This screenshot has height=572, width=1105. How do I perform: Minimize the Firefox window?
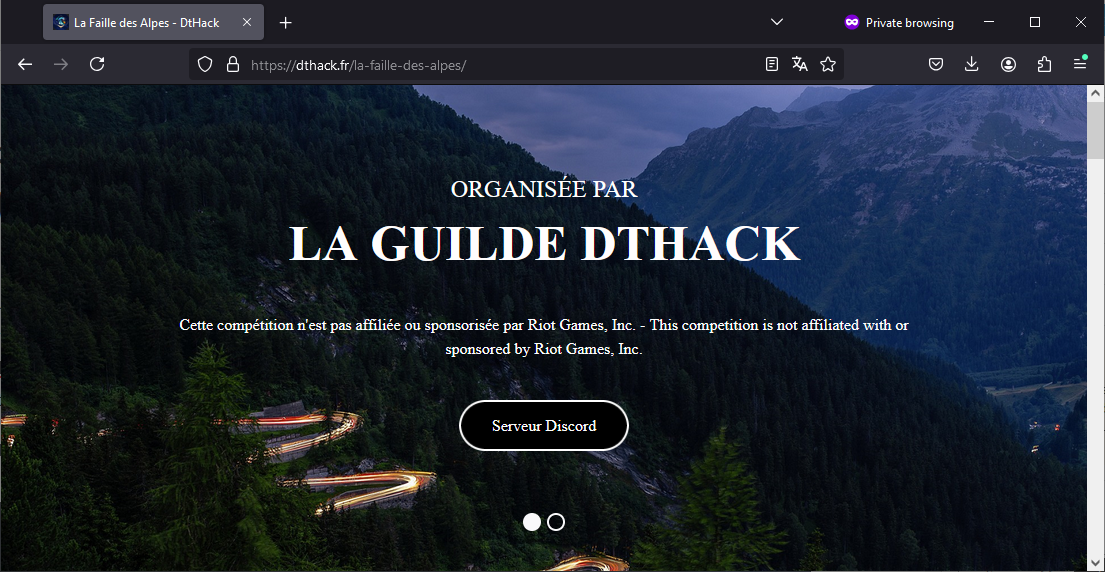[989, 23]
